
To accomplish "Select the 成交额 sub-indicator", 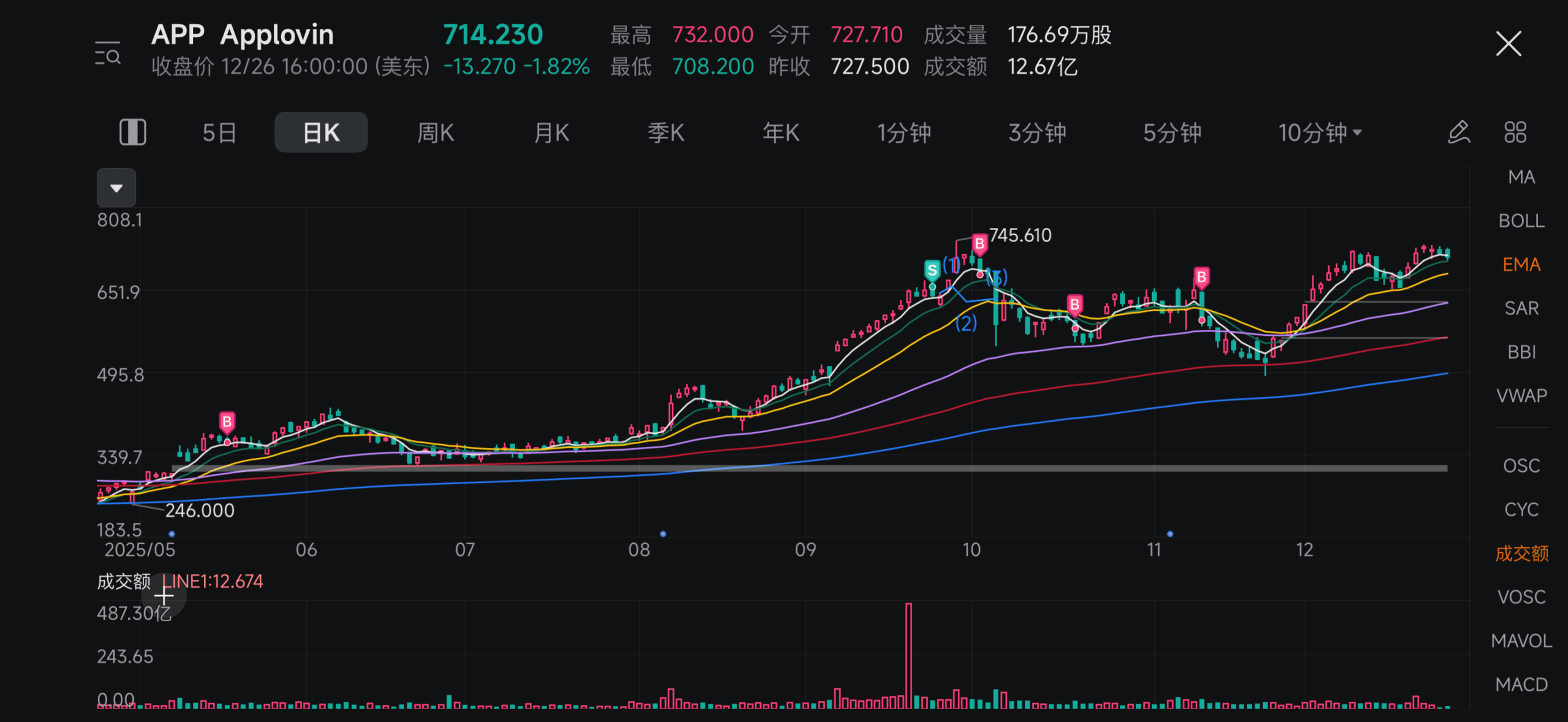I will (x=1521, y=553).
